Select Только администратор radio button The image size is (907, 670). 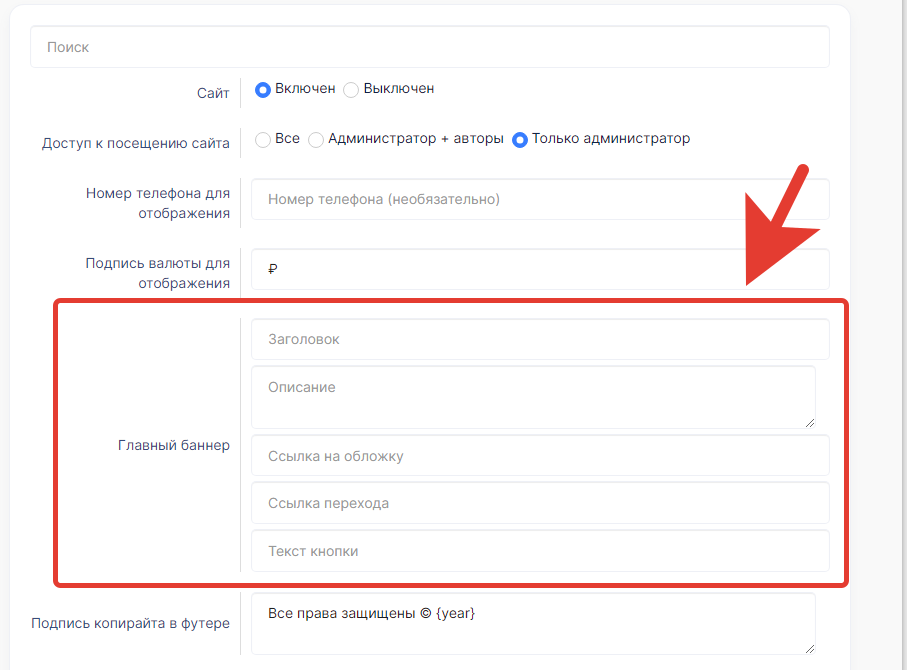tap(519, 139)
